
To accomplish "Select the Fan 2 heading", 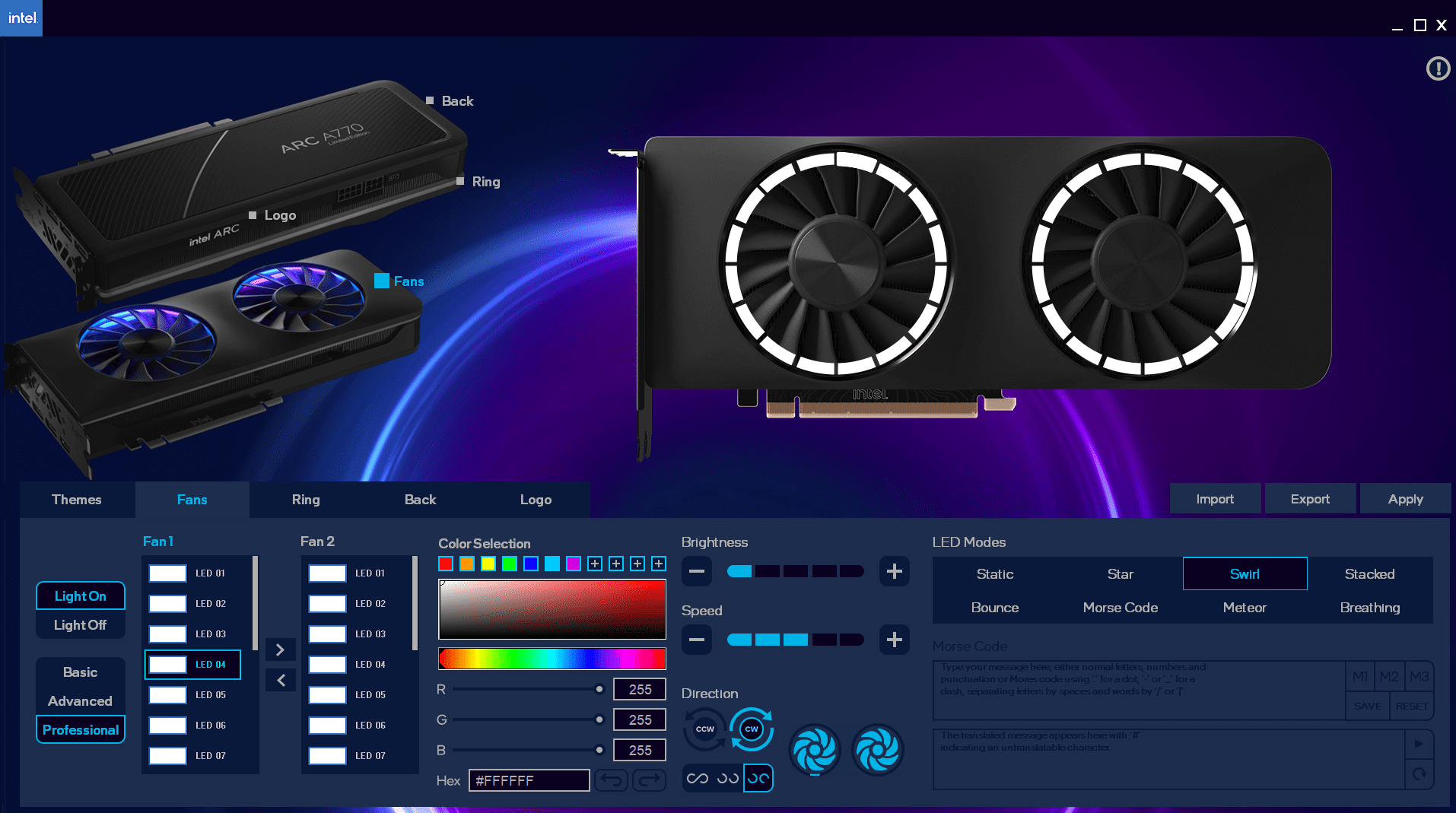I will (x=317, y=541).
